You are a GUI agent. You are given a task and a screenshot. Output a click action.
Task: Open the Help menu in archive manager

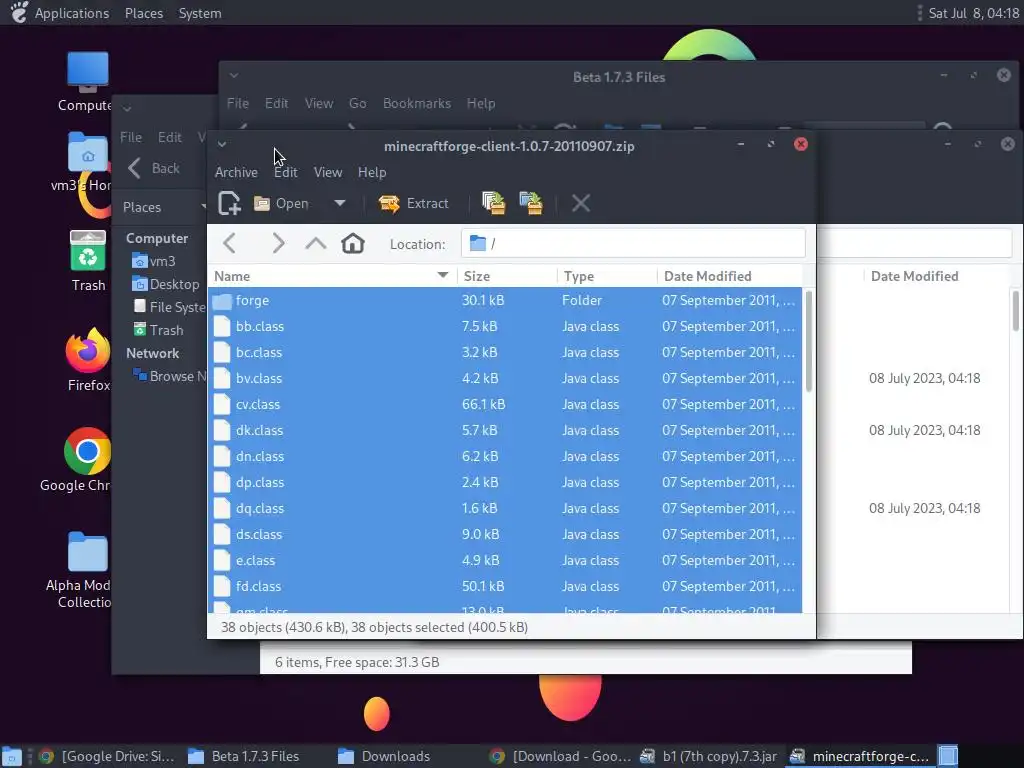coord(372,172)
